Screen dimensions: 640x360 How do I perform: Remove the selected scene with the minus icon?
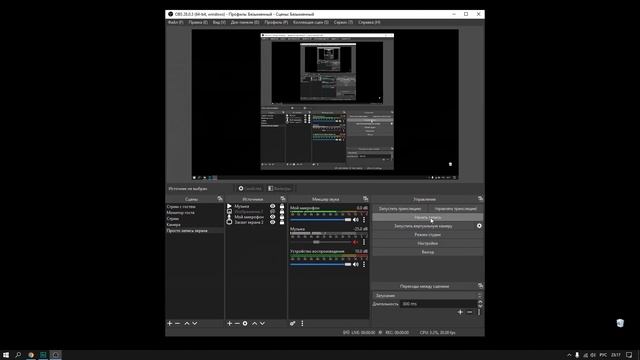178,323
